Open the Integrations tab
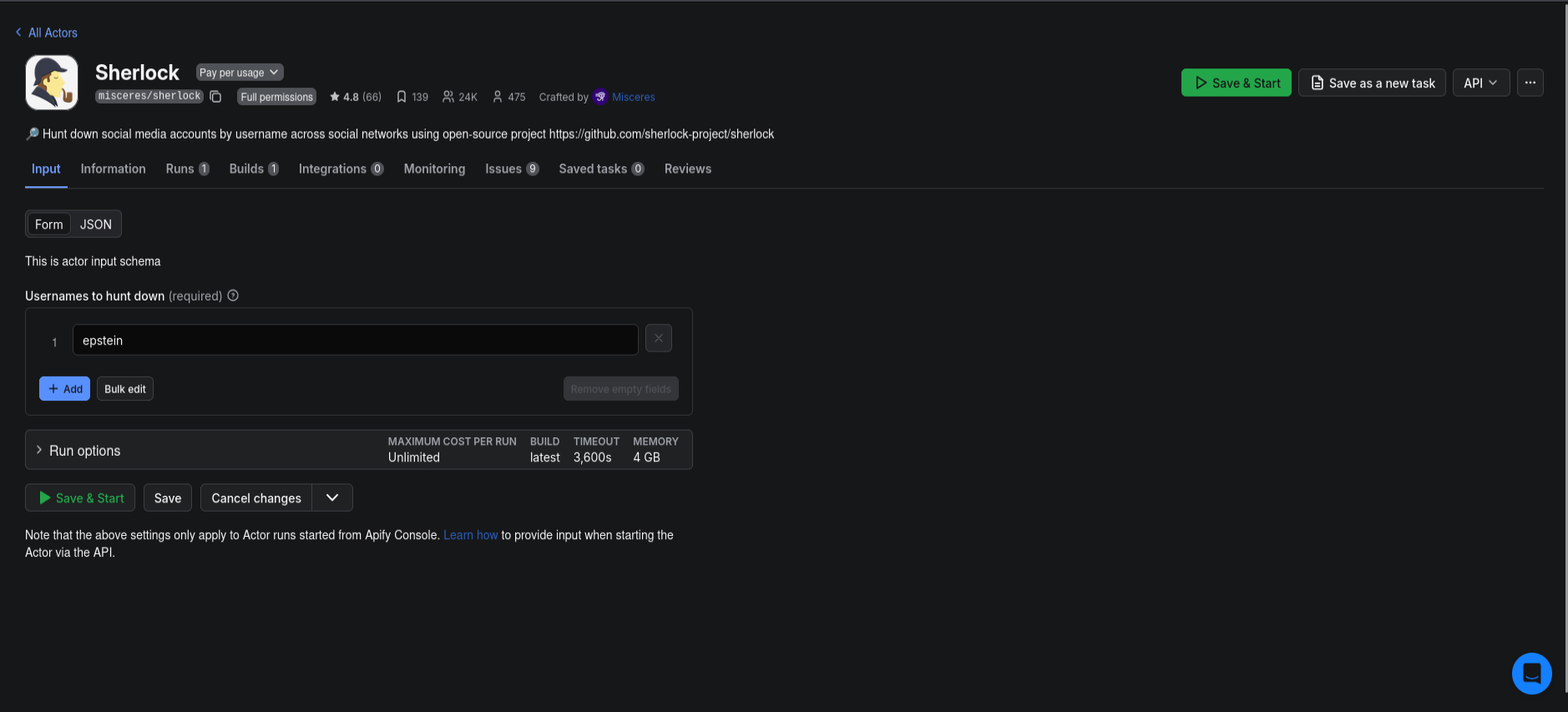Viewport: 1568px width, 712px height. click(341, 169)
